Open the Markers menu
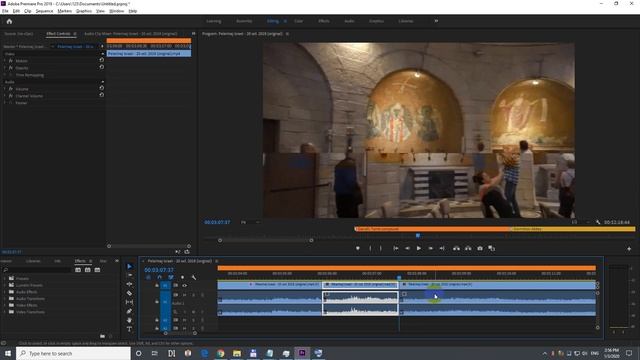This screenshot has height=360, width=640. [x=64, y=11]
